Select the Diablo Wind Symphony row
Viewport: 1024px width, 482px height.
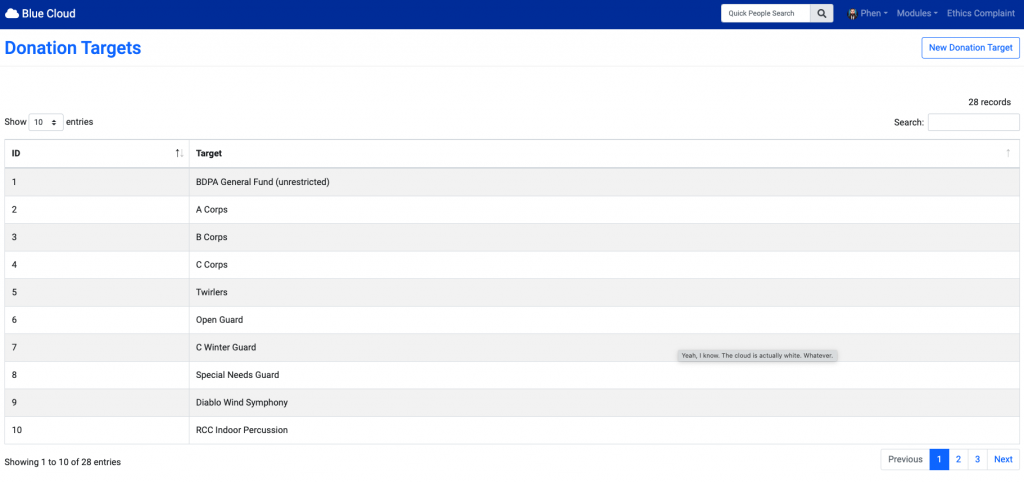pos(512,403)
